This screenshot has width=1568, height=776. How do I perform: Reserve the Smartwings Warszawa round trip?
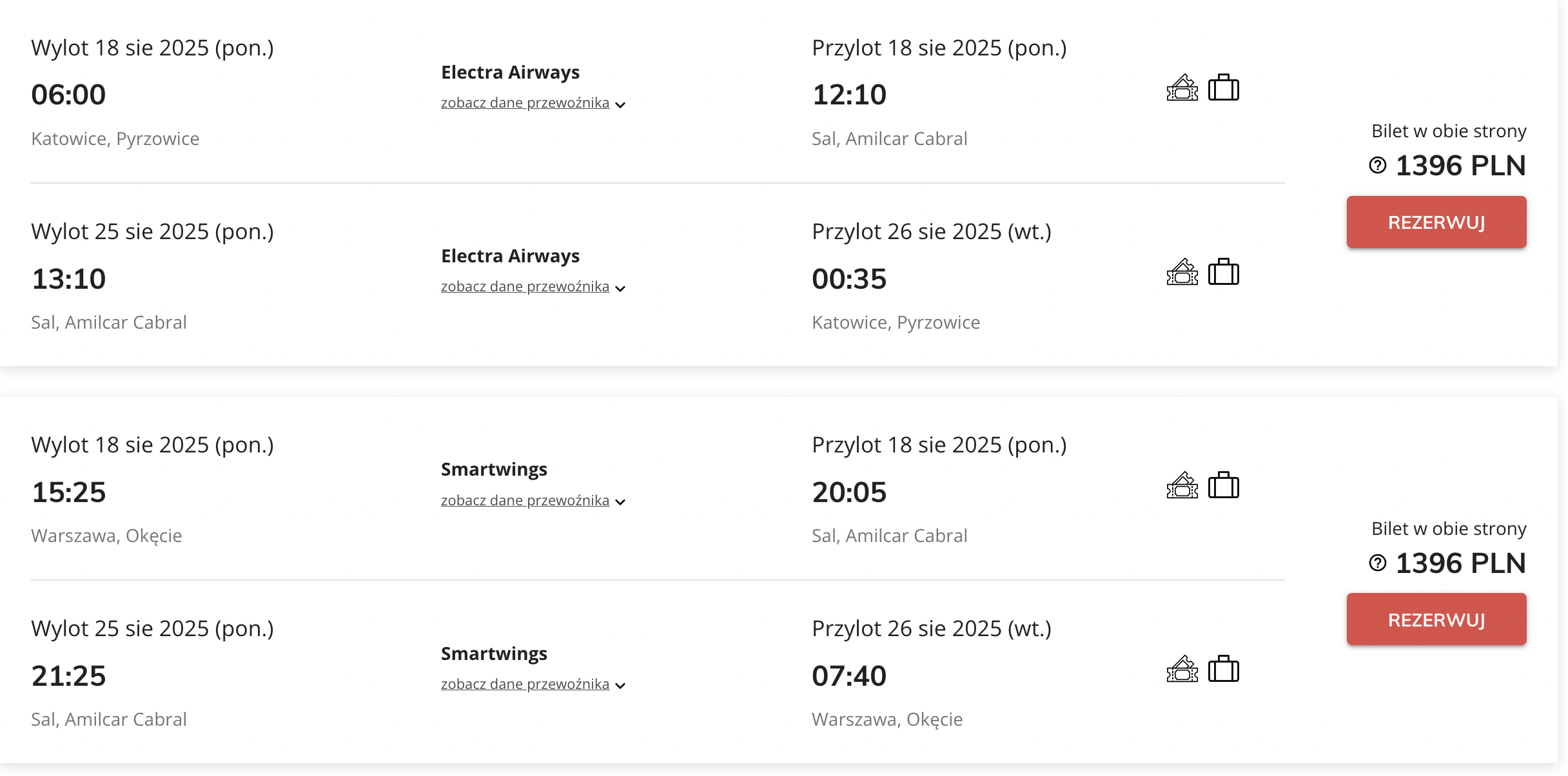[1436, 620]
